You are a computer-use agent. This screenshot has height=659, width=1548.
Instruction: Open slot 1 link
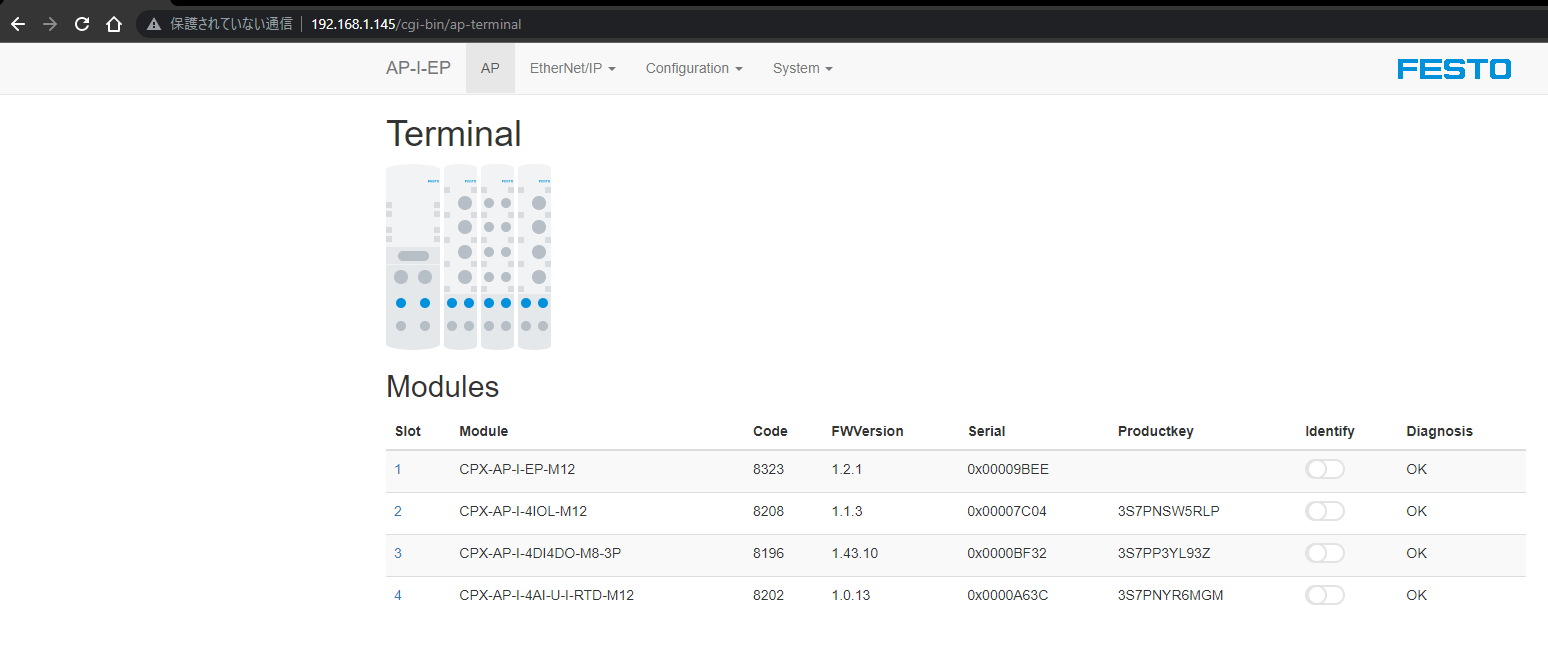click(398, 469)
